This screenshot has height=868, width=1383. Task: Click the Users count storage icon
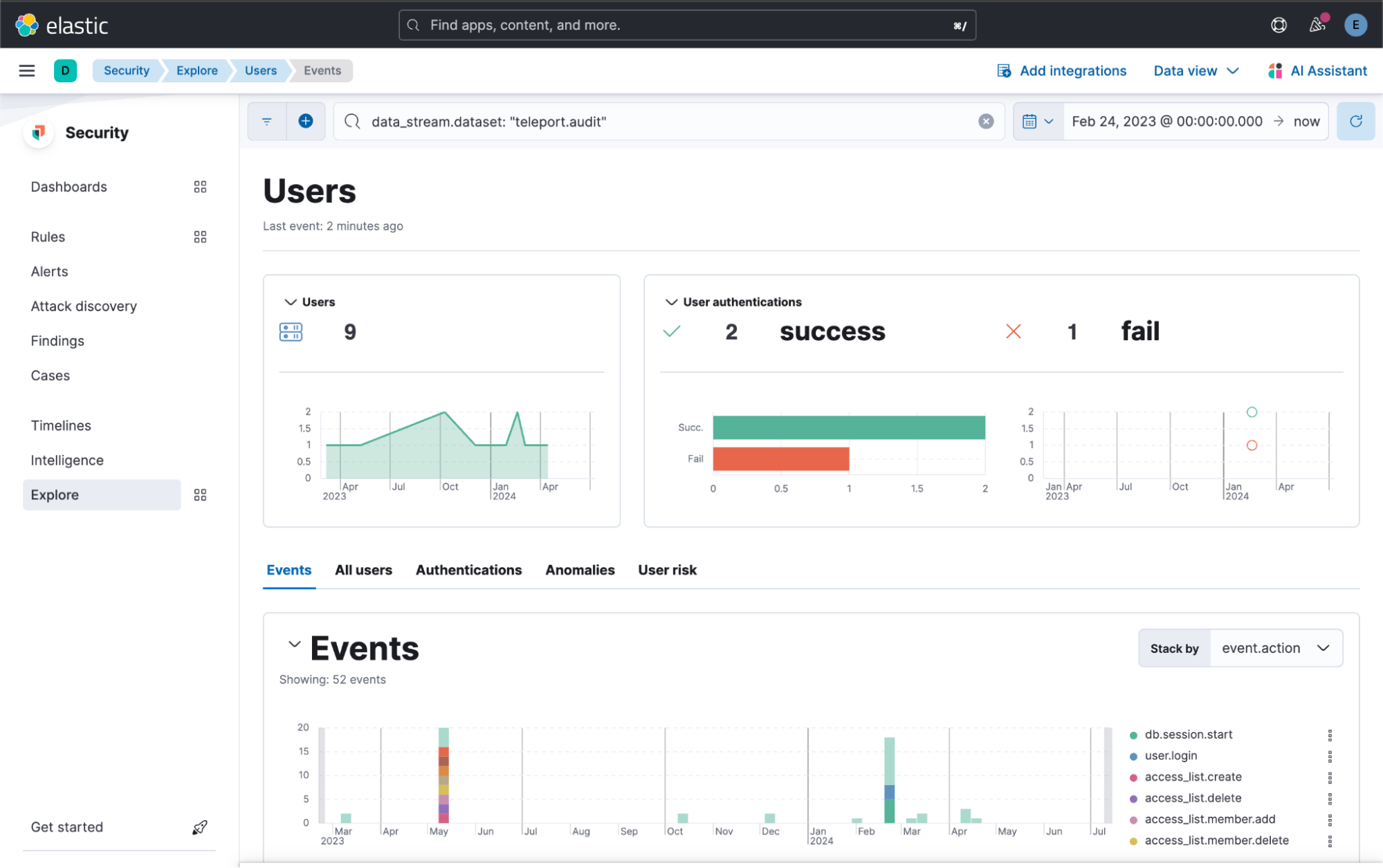tap(291, 332)
